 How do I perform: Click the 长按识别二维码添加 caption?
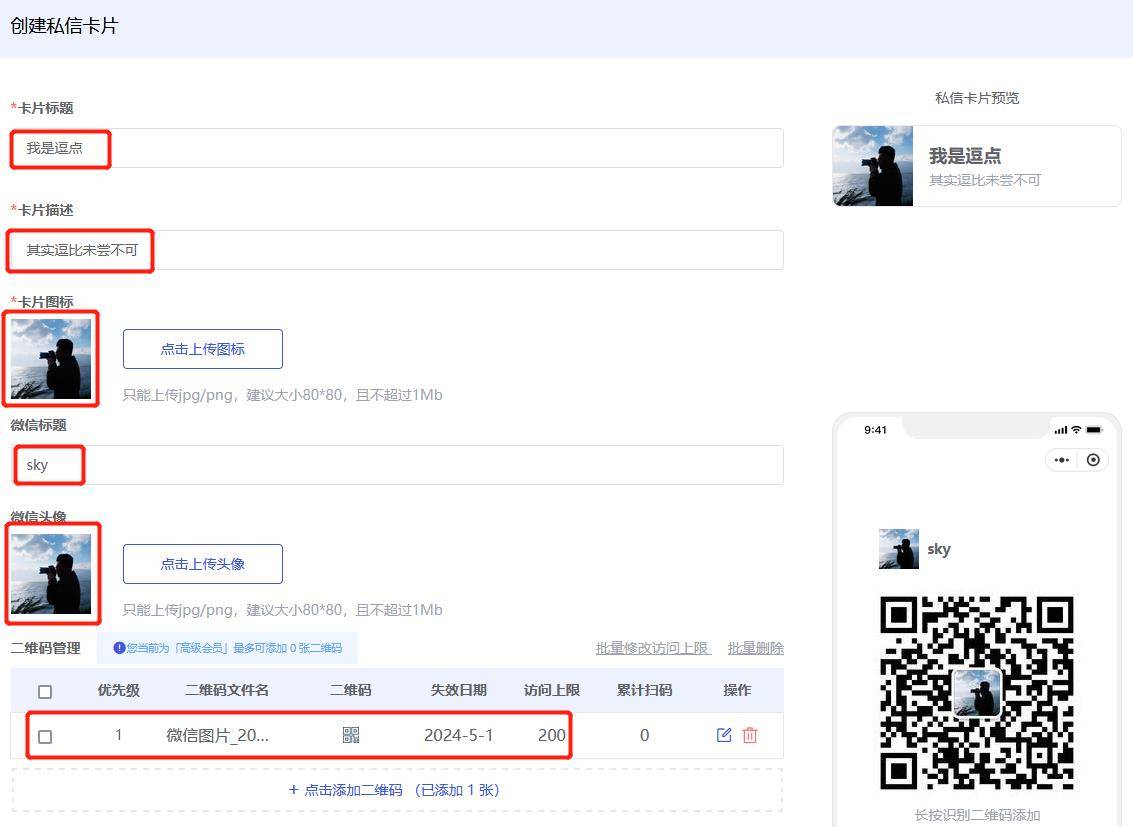coord(977,815)
